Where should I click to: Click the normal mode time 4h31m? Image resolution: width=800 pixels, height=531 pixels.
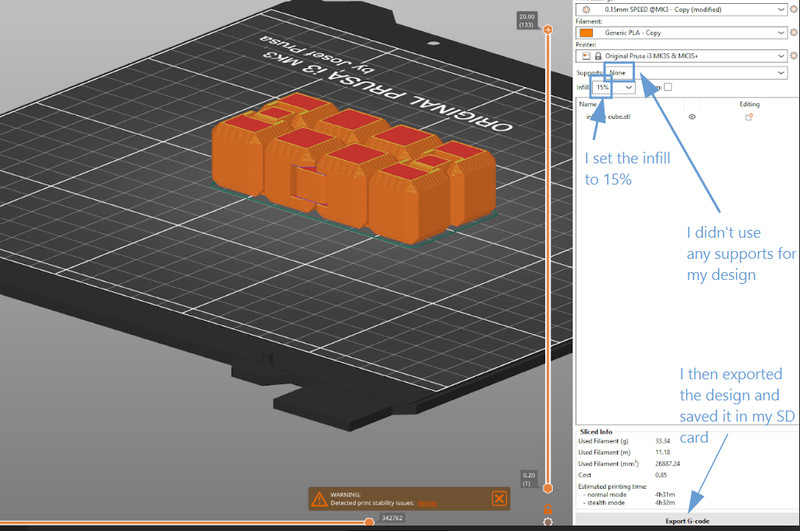click(665, 495)
